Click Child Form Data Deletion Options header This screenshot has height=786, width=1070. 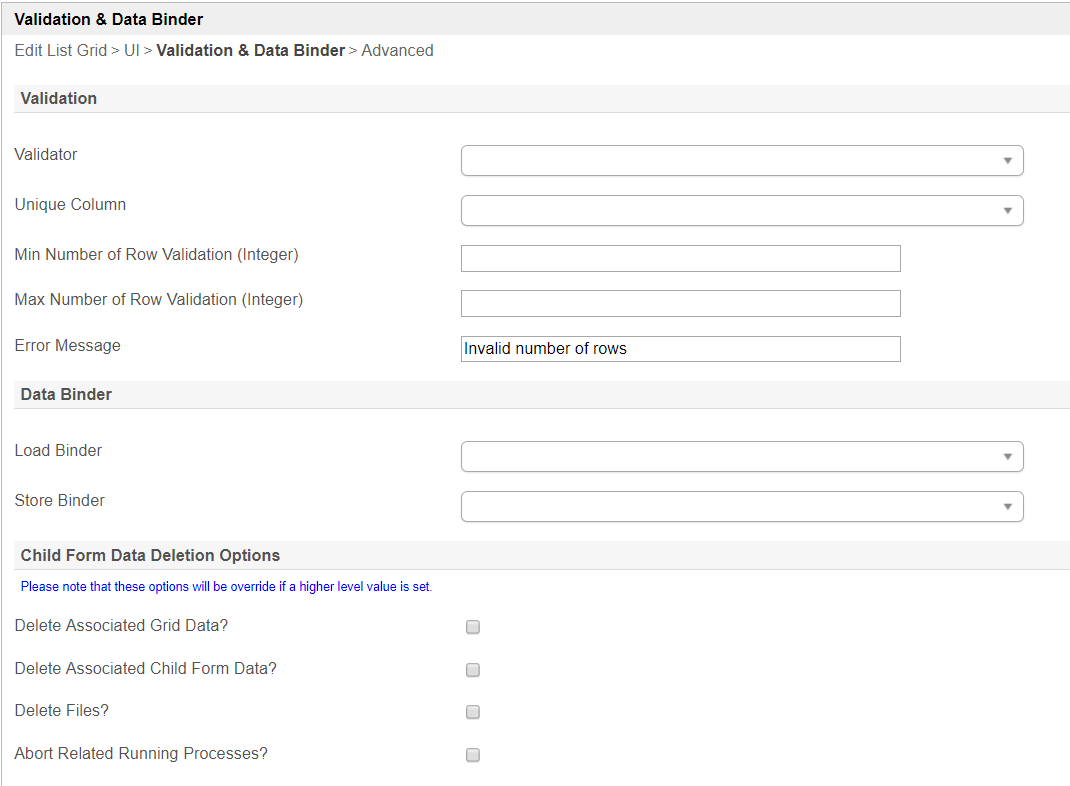(x=150, y=555)
